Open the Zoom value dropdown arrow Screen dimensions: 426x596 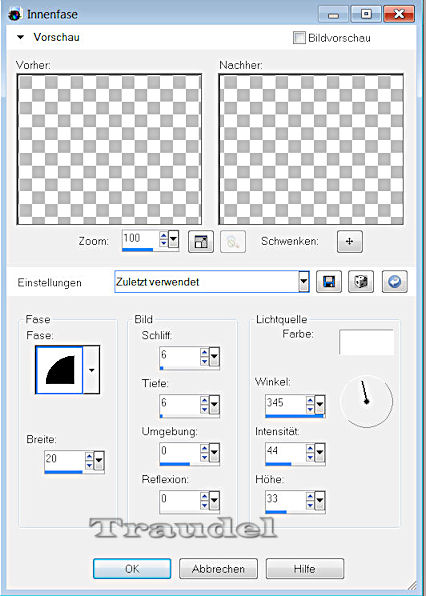pyautogui.click(x=173, y=240)
